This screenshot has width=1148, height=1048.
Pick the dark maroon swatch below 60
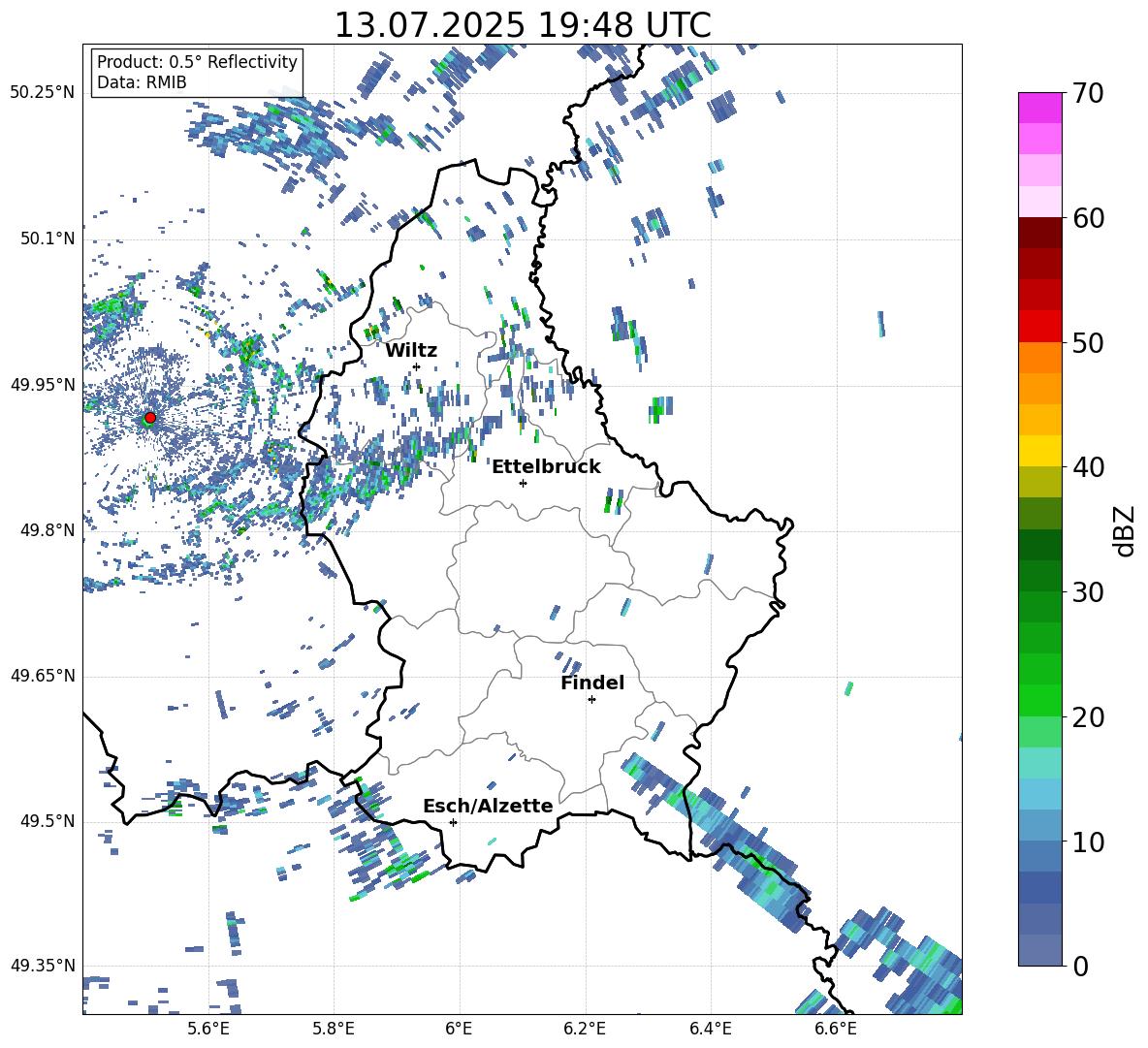click(1039, 234)
